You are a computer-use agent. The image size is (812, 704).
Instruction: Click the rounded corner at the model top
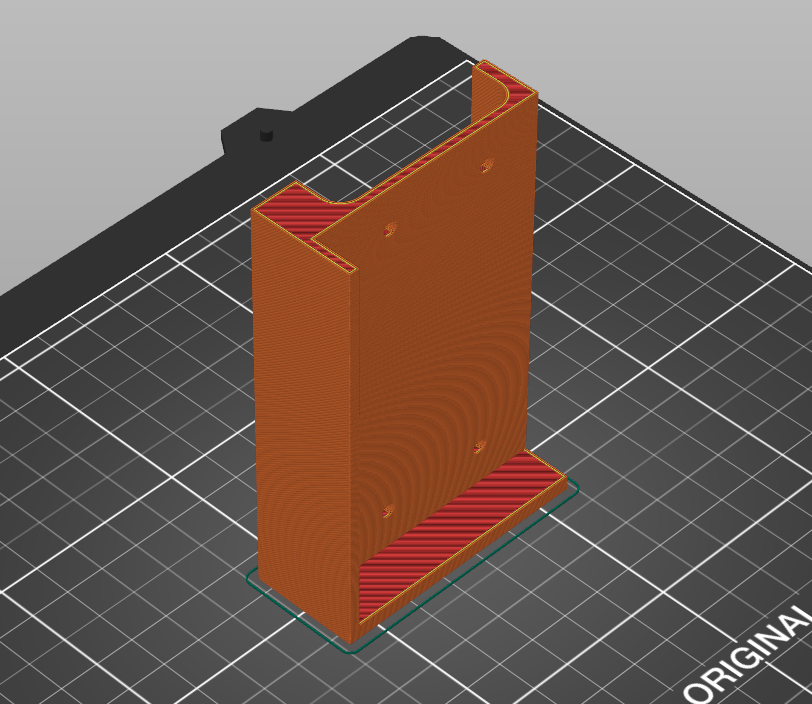[x=505, y=95]
